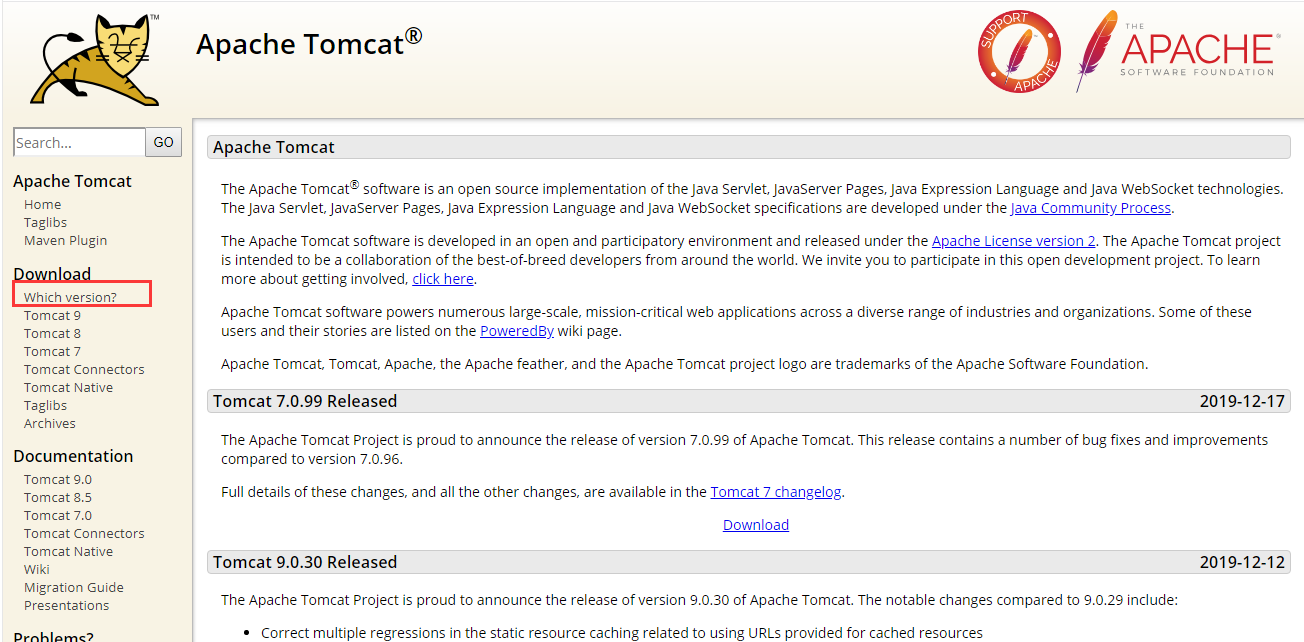Click the Tomcat cat logo

point(93,57)
